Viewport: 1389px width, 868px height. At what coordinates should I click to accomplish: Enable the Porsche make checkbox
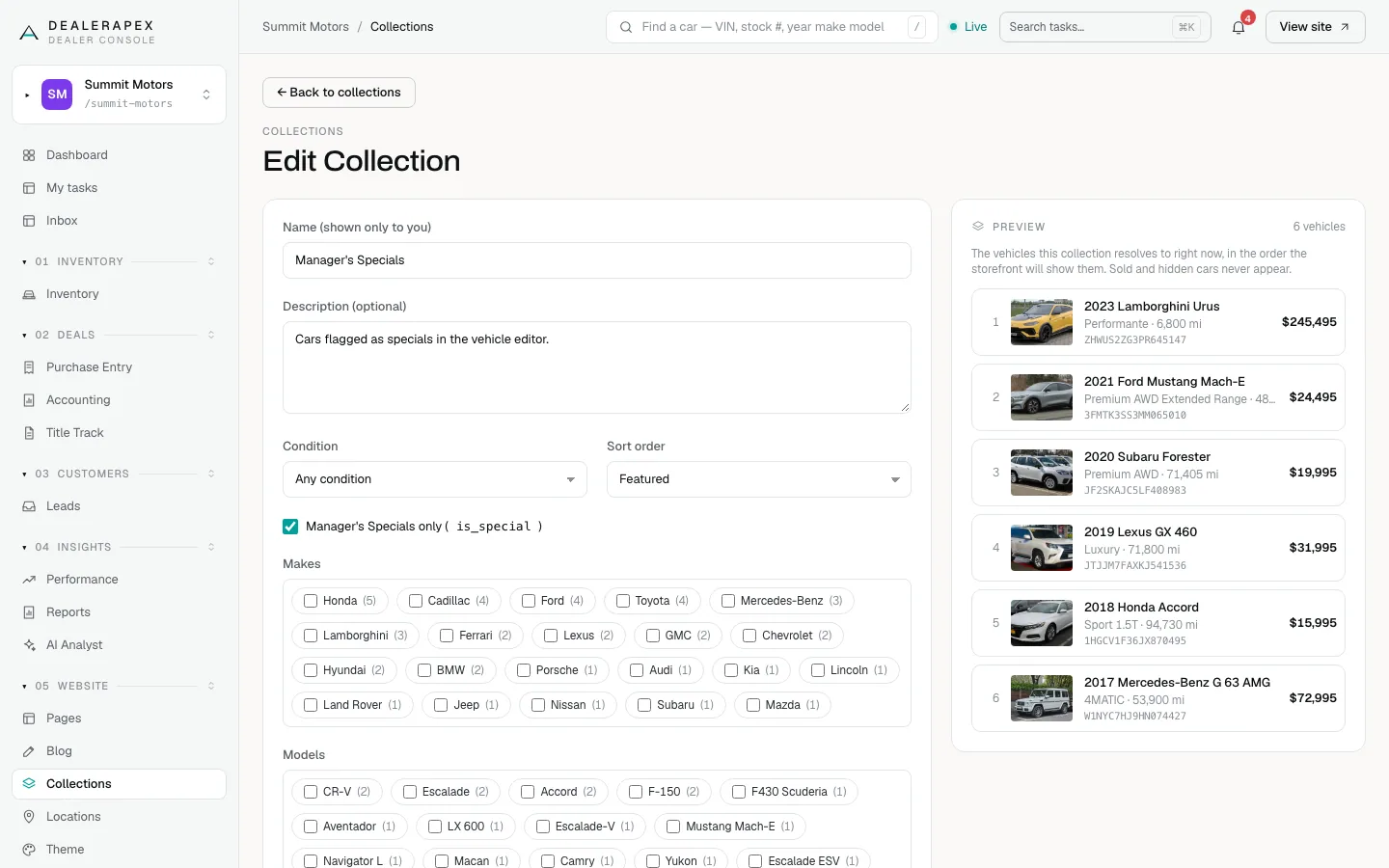coord(524,670)
